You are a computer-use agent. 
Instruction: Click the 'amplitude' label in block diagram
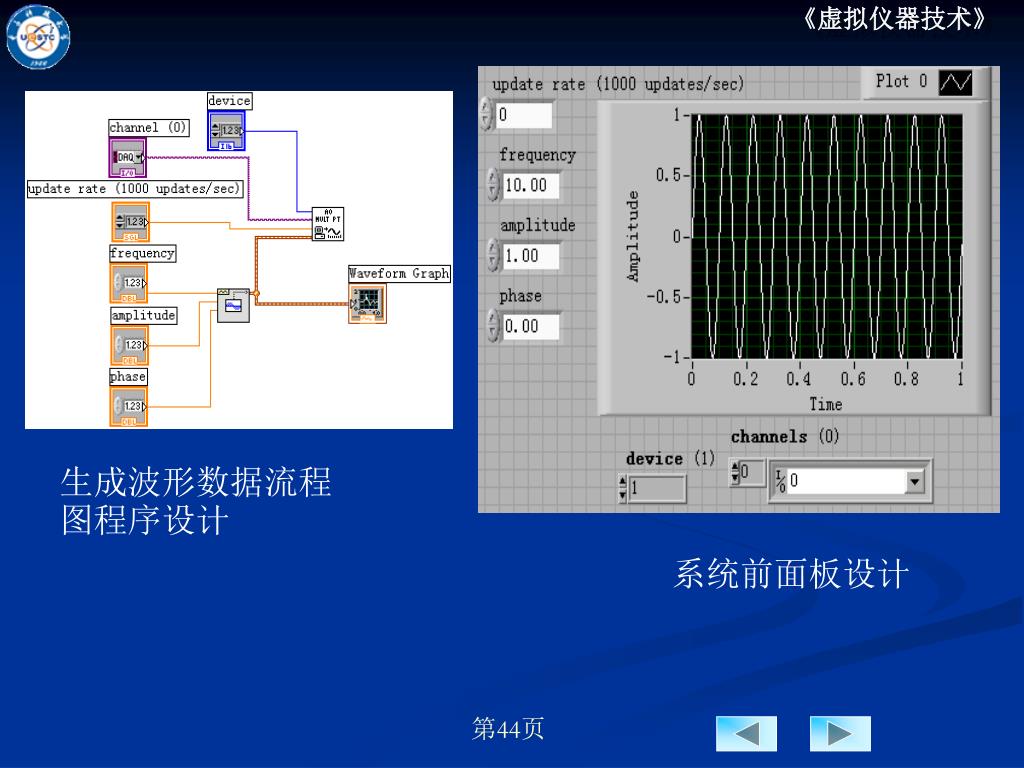point(144,315)
